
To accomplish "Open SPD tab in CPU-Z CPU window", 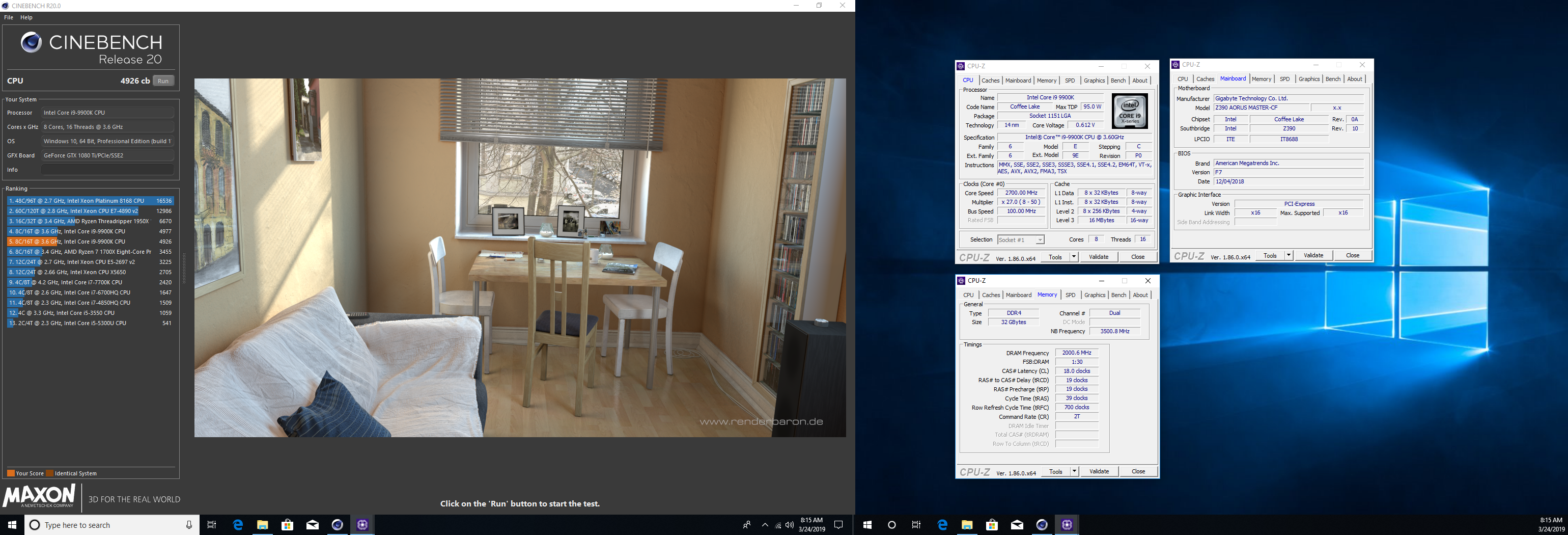I will click(x=1070, y=81).
